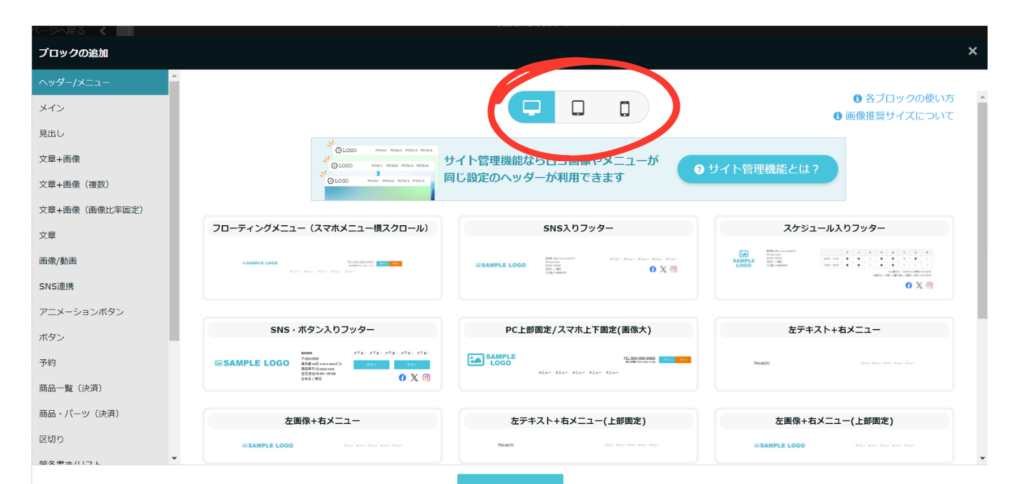Viewport: 1024px width, 484px height.
Task: Click sidebar scroll down arrow
Action: click(x=174, y=458)
